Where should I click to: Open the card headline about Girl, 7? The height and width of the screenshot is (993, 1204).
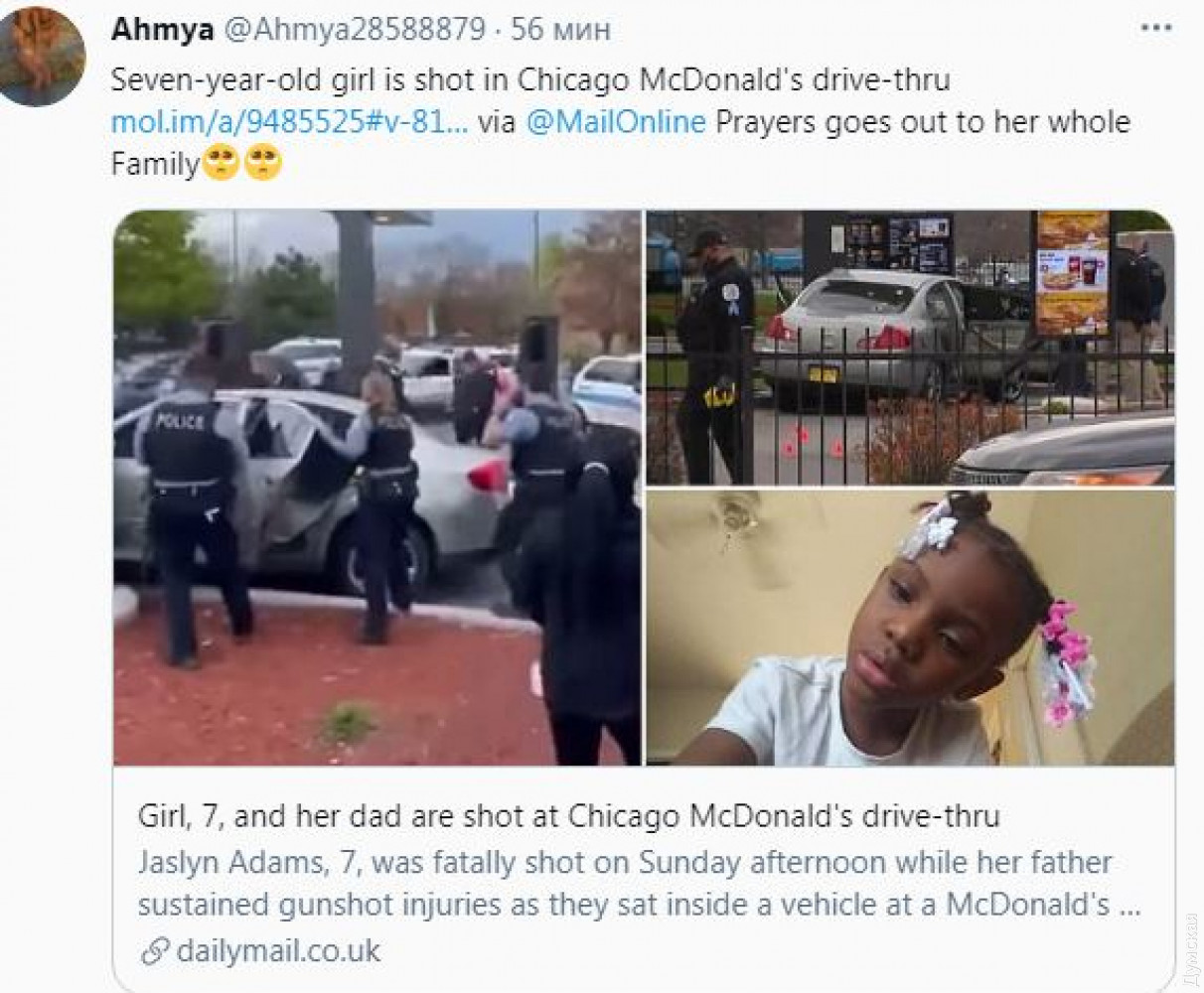click(x=569, y=816)
